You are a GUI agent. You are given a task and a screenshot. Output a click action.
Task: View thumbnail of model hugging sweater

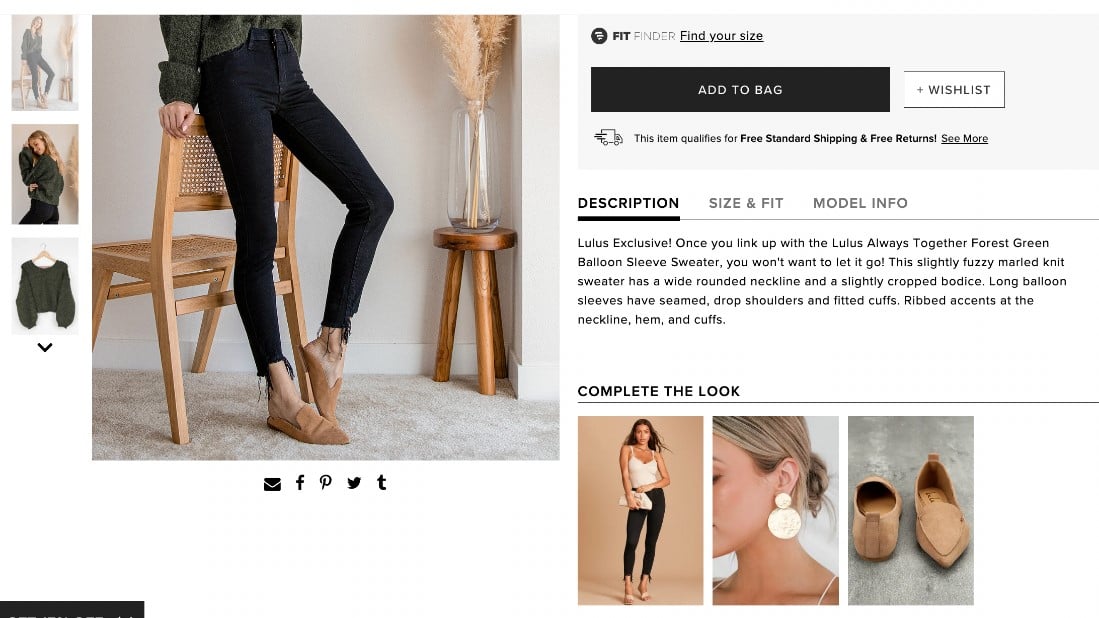click(x=45, y=174)
